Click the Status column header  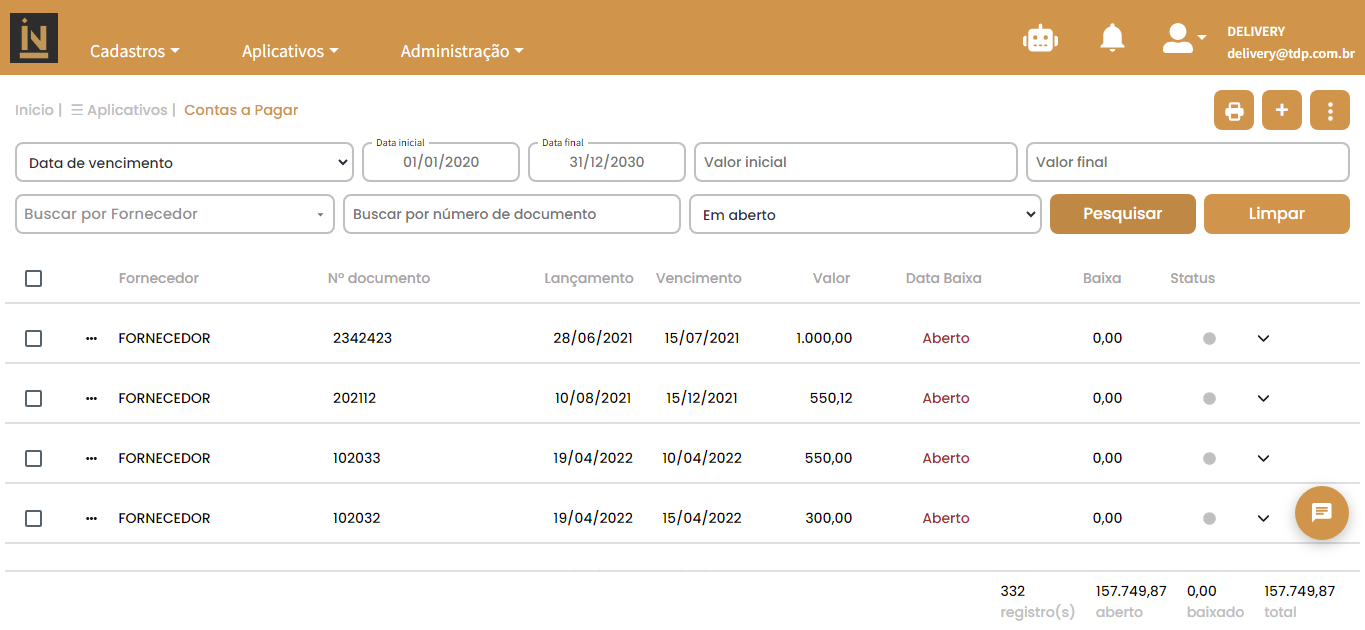(1193, 279)
